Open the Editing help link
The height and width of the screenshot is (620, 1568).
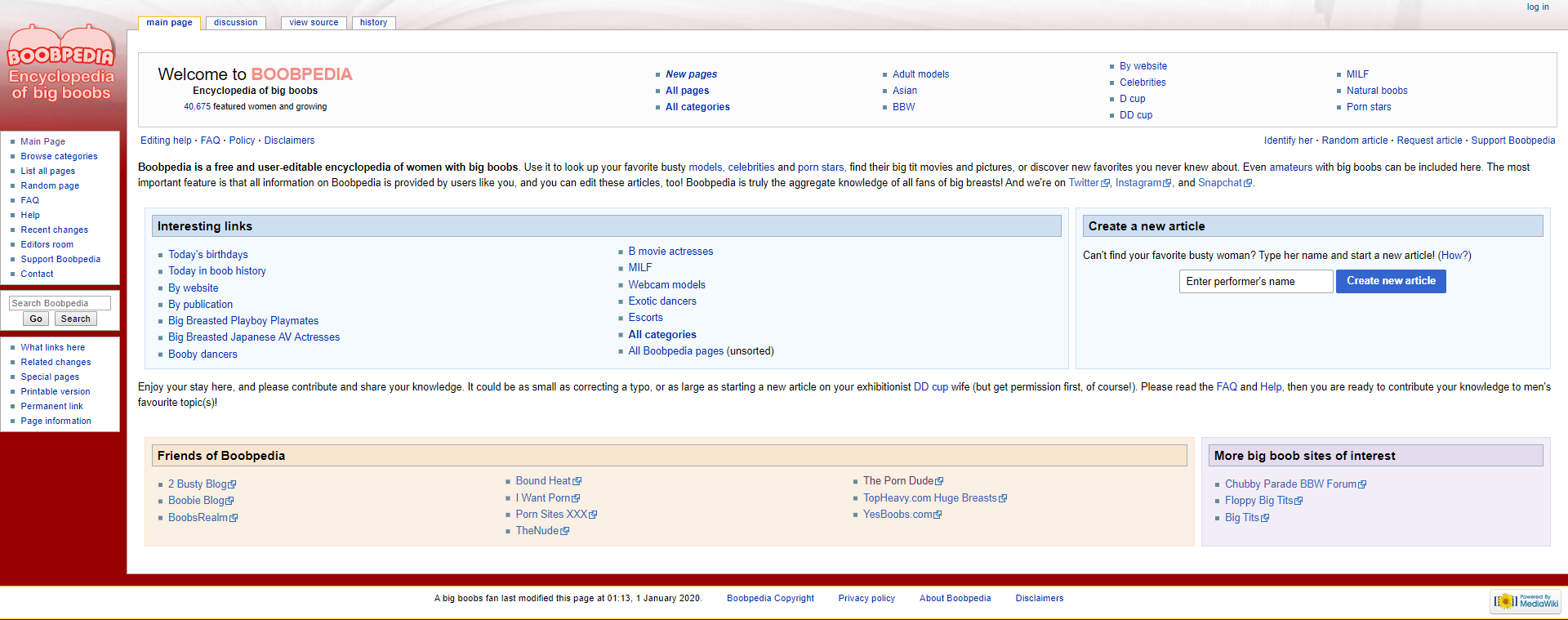click(x=166, y=141)
